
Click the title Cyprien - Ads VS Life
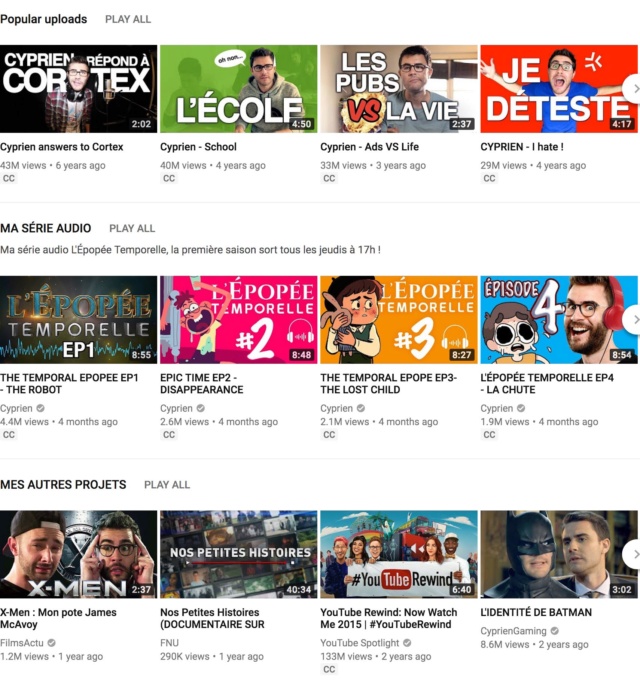369,147
